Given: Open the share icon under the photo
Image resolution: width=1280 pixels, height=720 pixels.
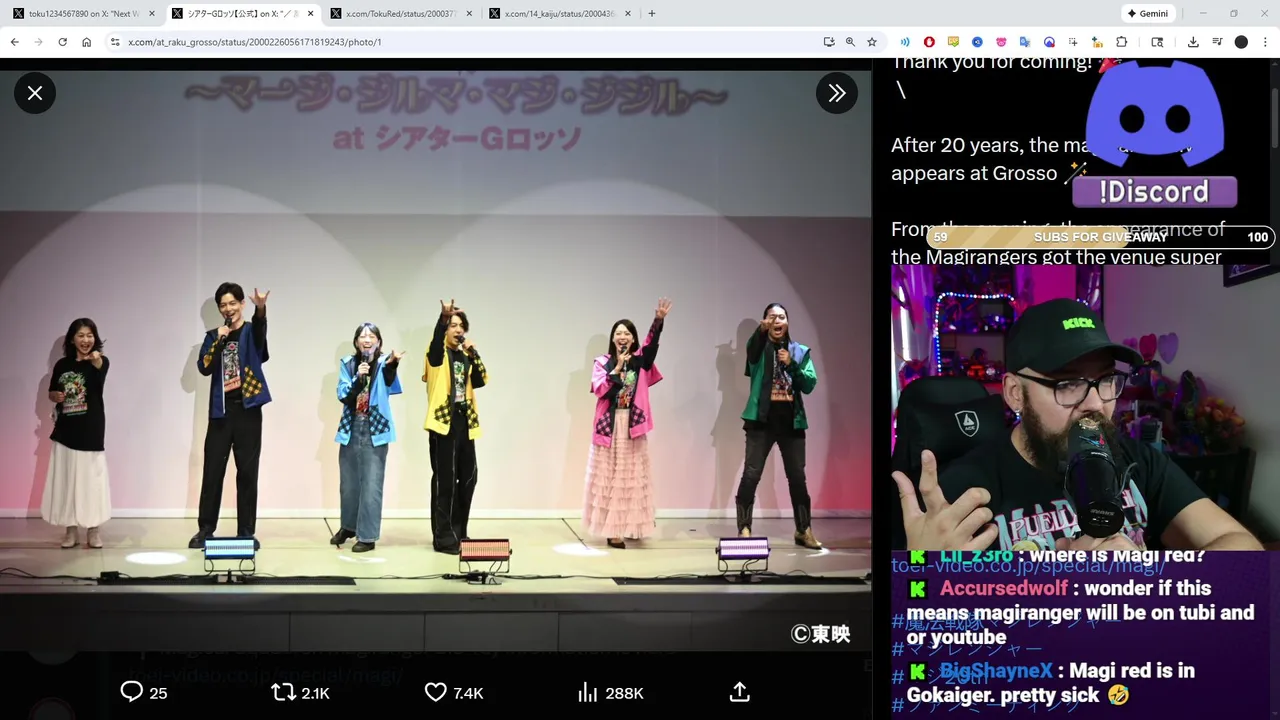Looking at the screenshot, I should tap(740, 692).
